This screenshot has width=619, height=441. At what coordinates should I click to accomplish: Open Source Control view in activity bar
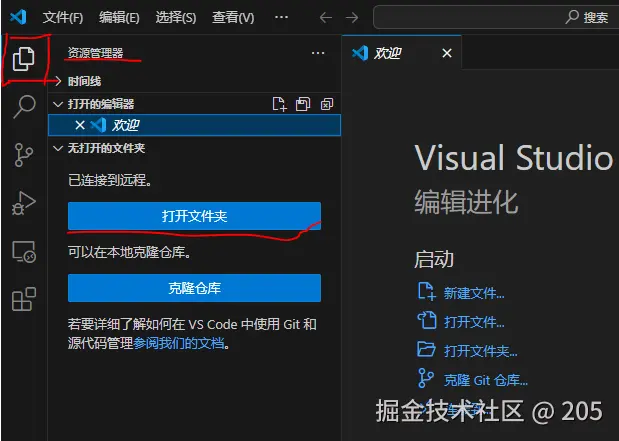pos(24,155)
